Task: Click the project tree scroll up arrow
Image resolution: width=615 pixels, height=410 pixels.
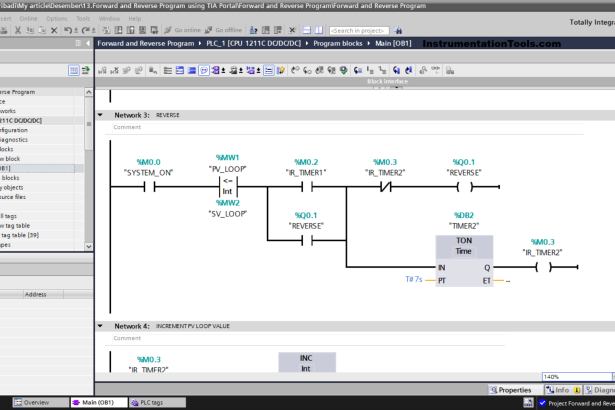Action: (89, 92)
